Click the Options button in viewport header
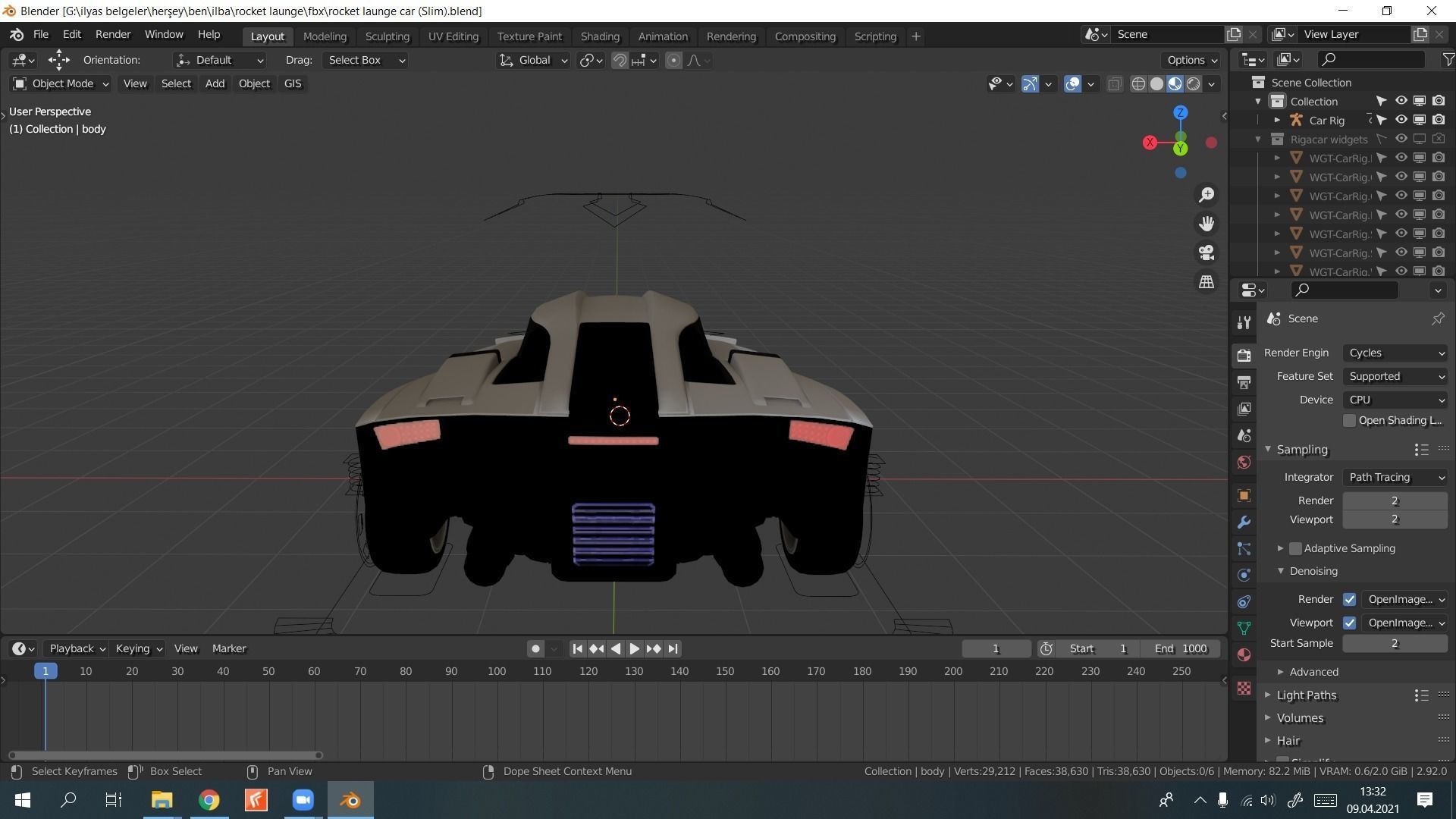Screen dimensions: 1456x819 [1189, 60]
